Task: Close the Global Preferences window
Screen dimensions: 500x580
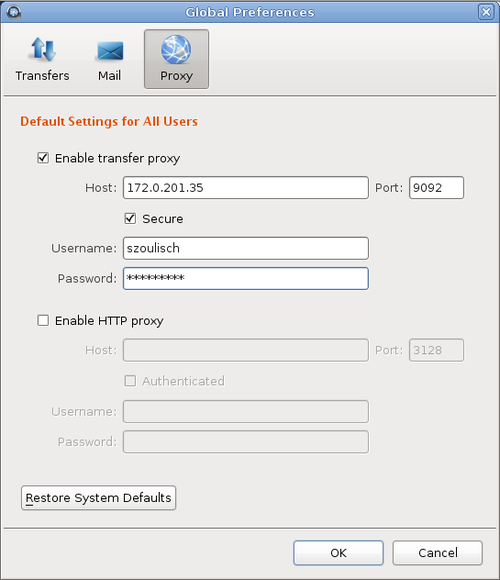Action: click(x=486, y=12)
